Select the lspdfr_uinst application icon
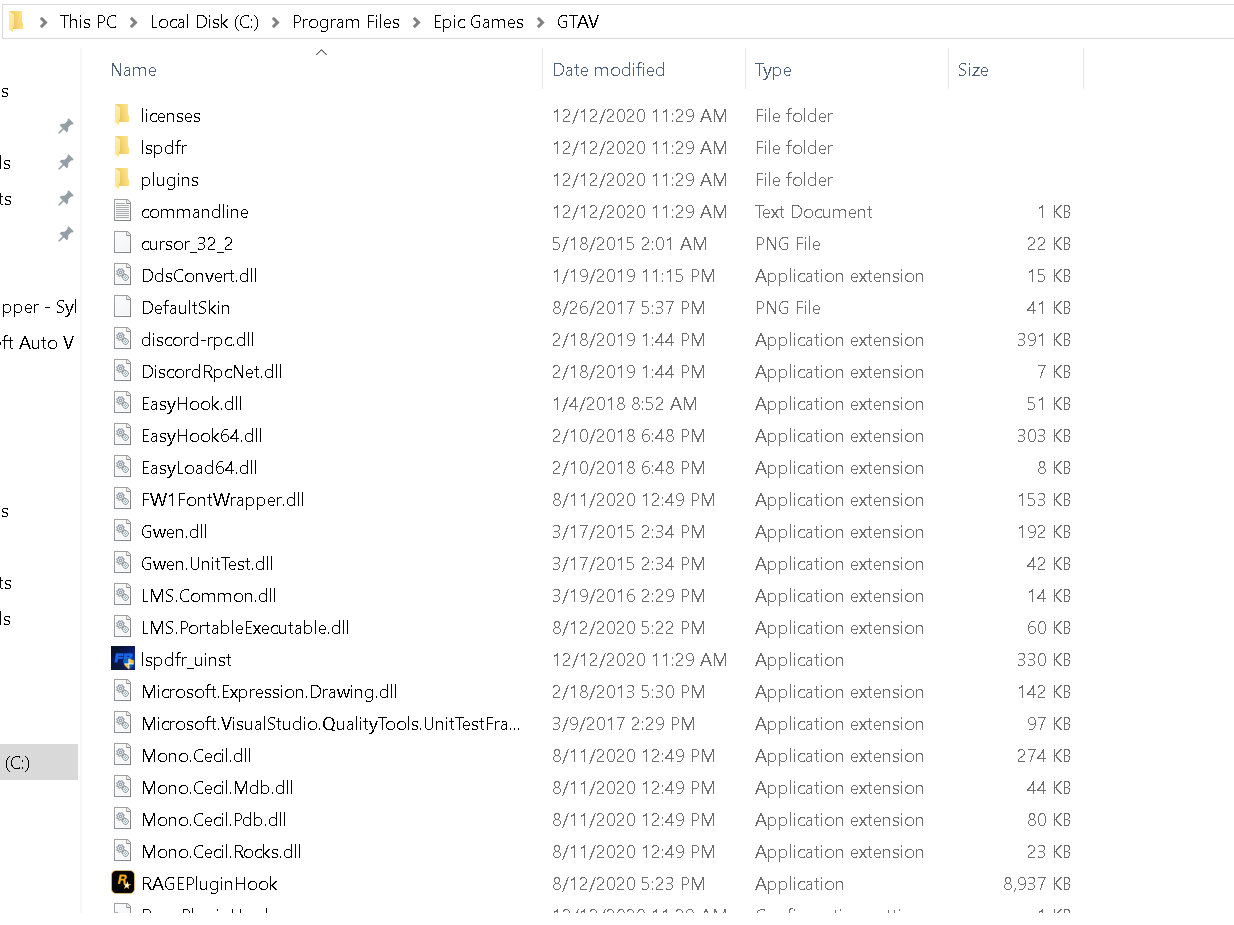 click(x=122, y=659)
